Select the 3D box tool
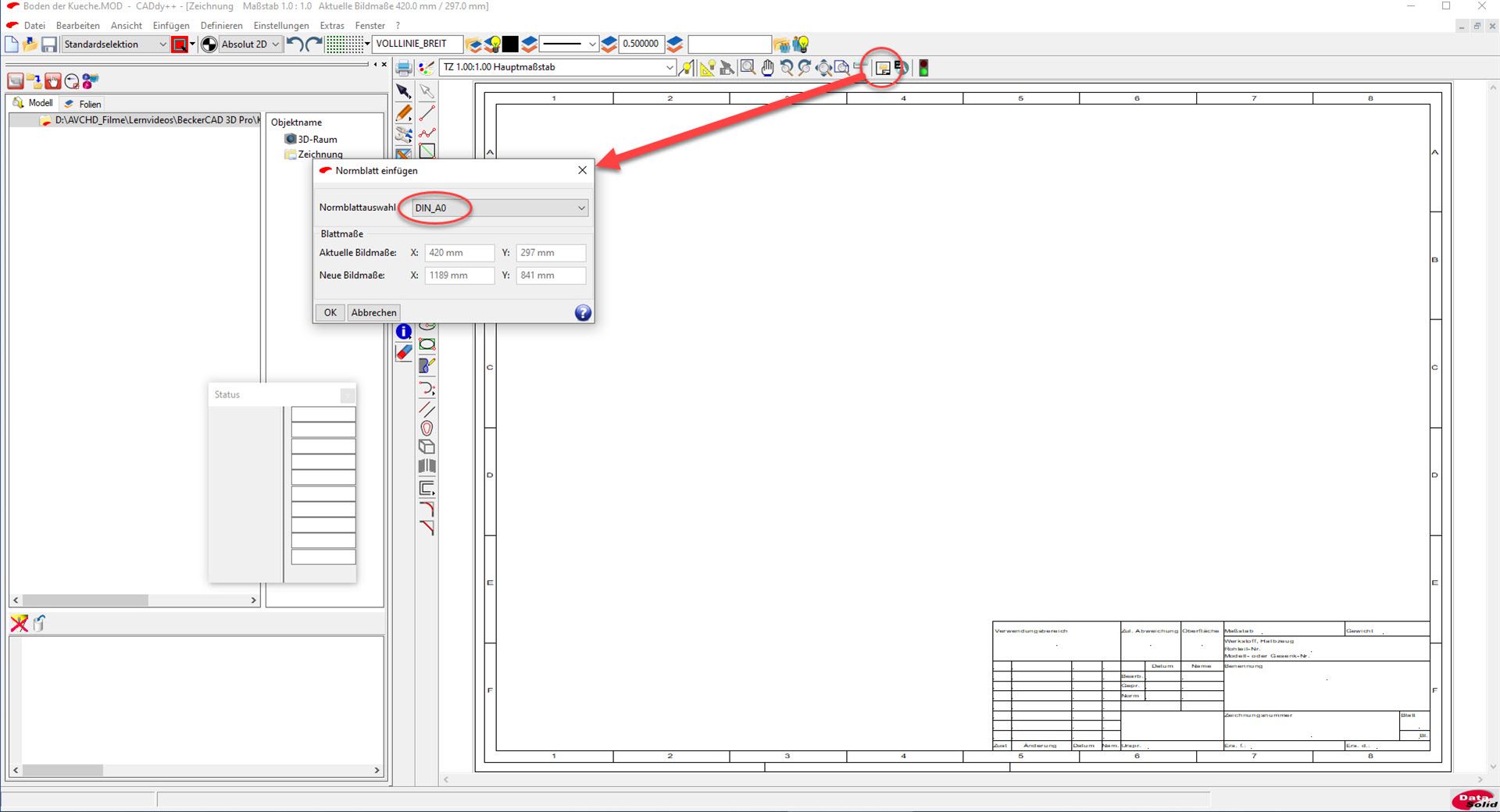Screen dimensions: 1500x812 pyautogui.click(x=427, y=447)
